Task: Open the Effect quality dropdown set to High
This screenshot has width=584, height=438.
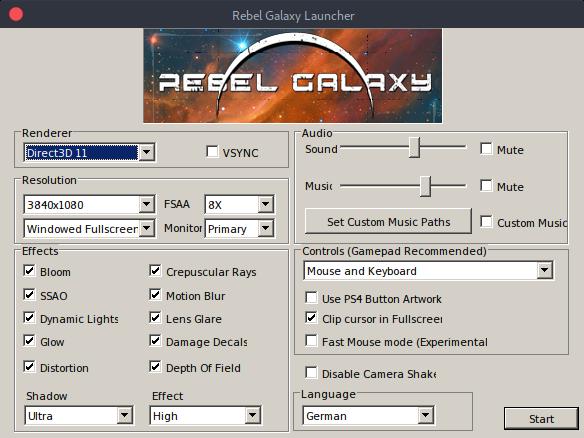Action: pos(206,415)
